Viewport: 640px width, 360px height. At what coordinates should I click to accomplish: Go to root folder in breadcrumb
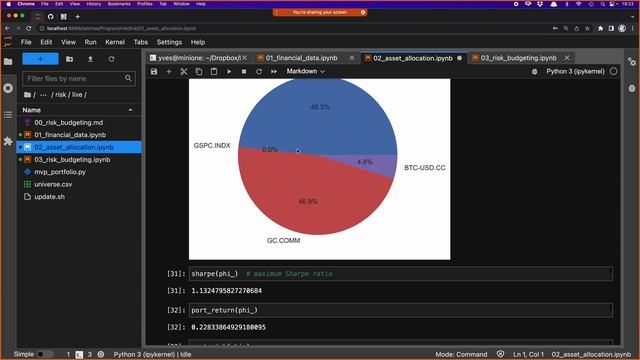27,95
